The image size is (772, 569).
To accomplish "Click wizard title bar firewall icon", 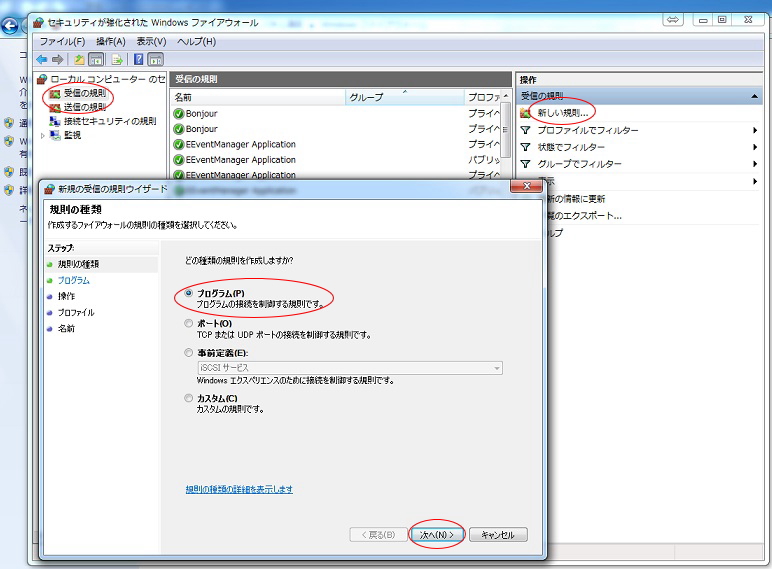I will pos(49,189).
